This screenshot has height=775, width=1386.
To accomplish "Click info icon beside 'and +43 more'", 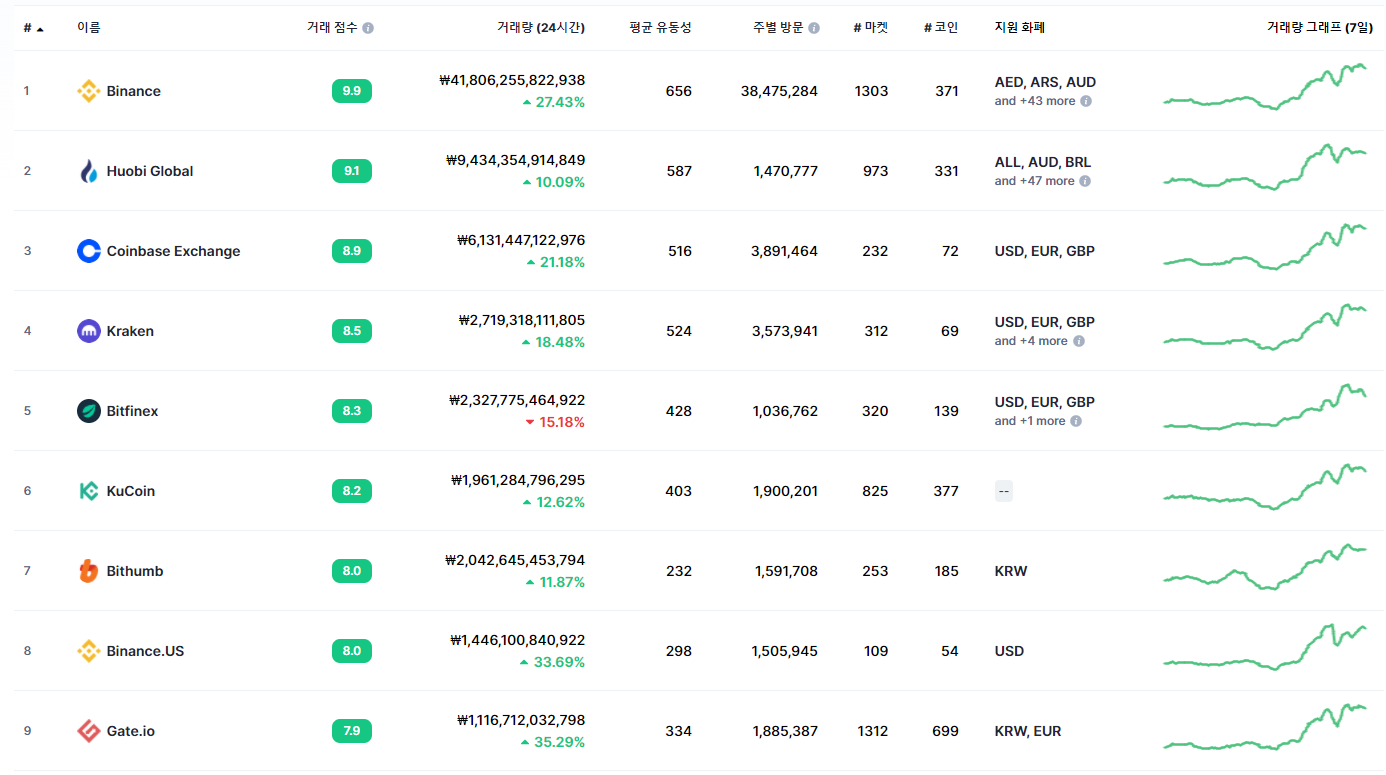I will [1086, 101].
